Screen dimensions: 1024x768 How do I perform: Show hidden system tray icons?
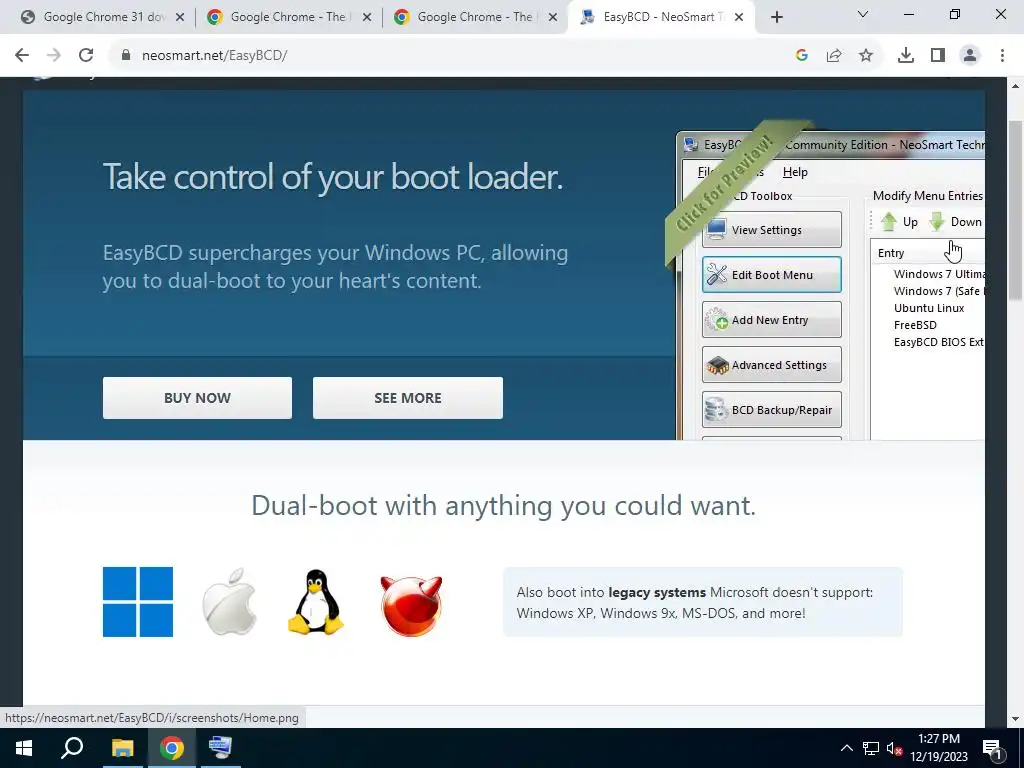[846, 748]
